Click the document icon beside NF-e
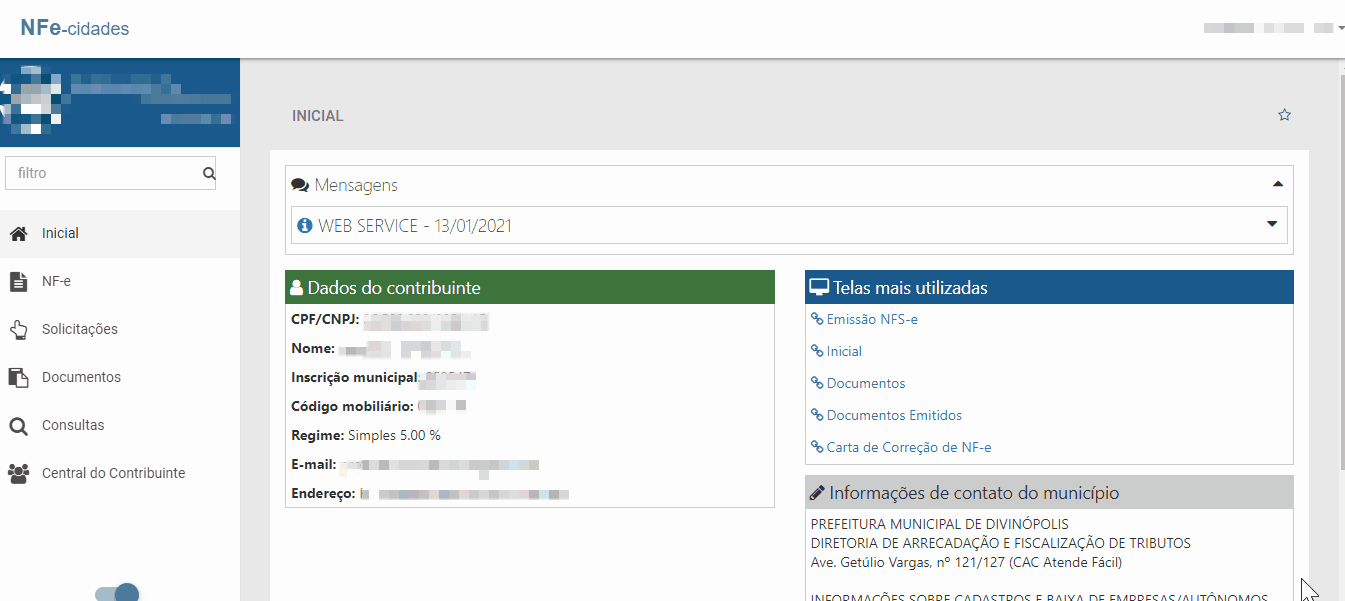The image size is (1345, 601). [x=18, y=281]
